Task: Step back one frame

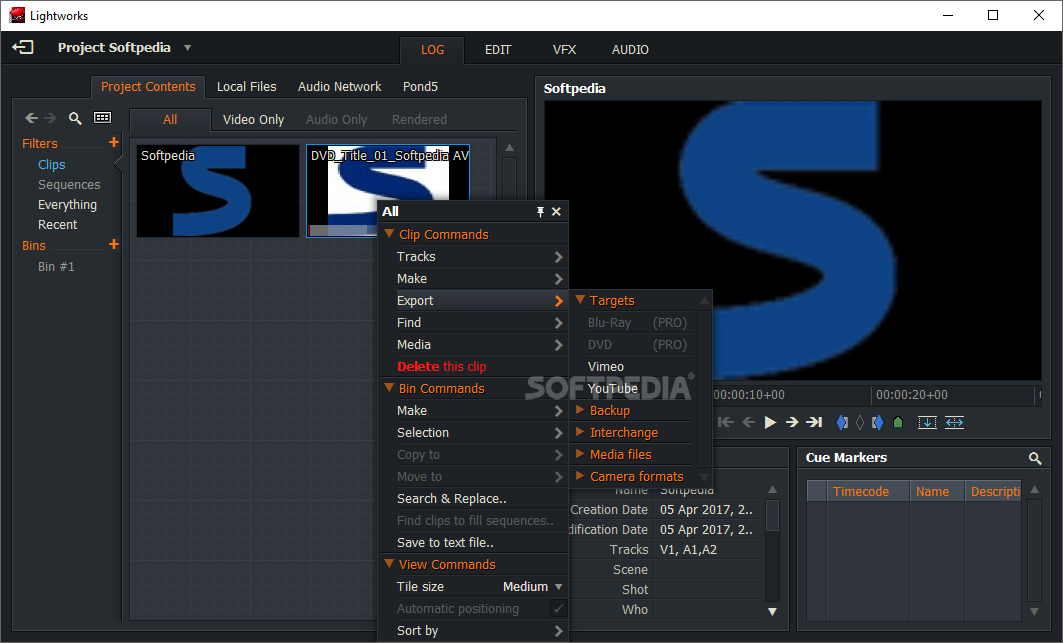Action: click(x=748, y=422)
